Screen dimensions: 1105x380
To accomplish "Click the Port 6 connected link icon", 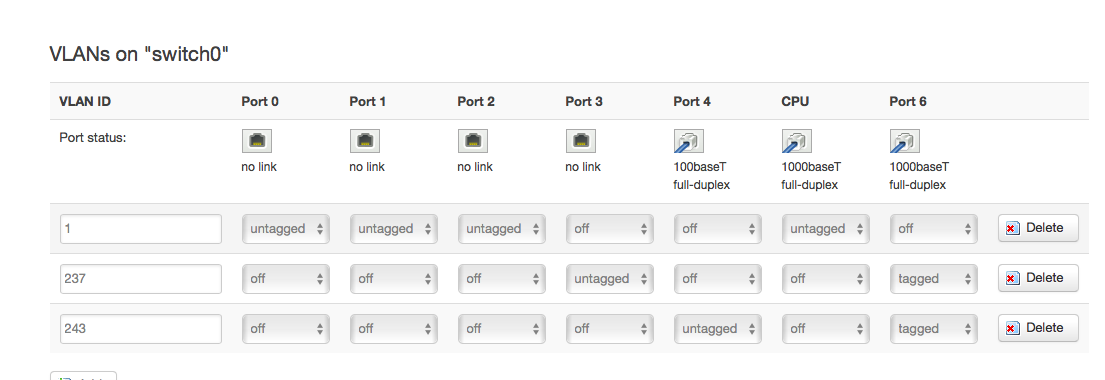I will [x=904, y=141].
